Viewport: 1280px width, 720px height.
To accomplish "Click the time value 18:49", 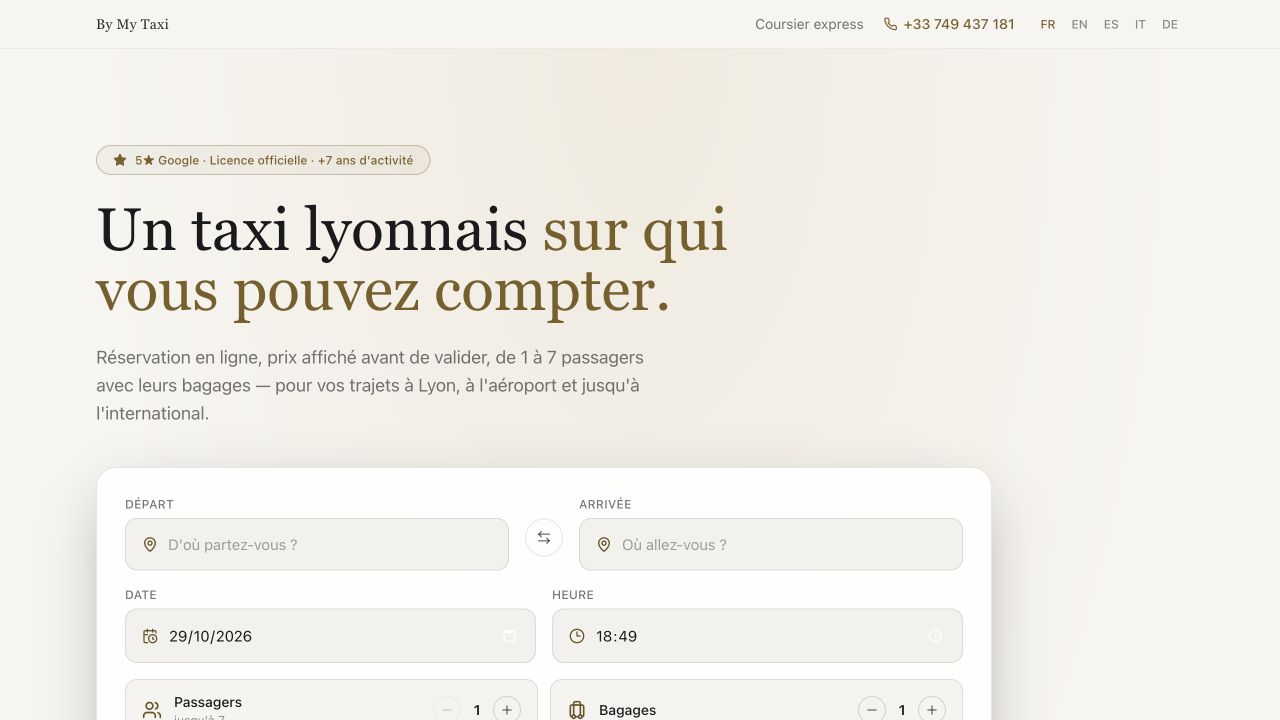I will click(616, 636).
